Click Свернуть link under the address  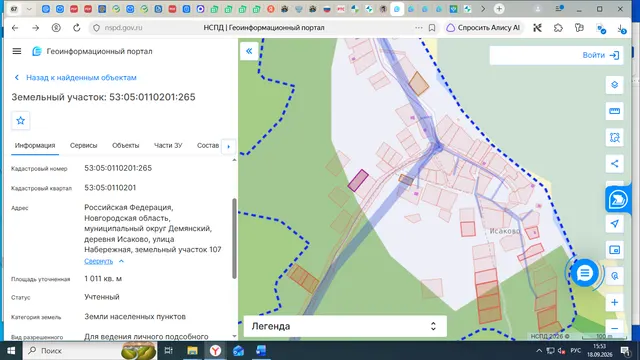tap(98, 261)
